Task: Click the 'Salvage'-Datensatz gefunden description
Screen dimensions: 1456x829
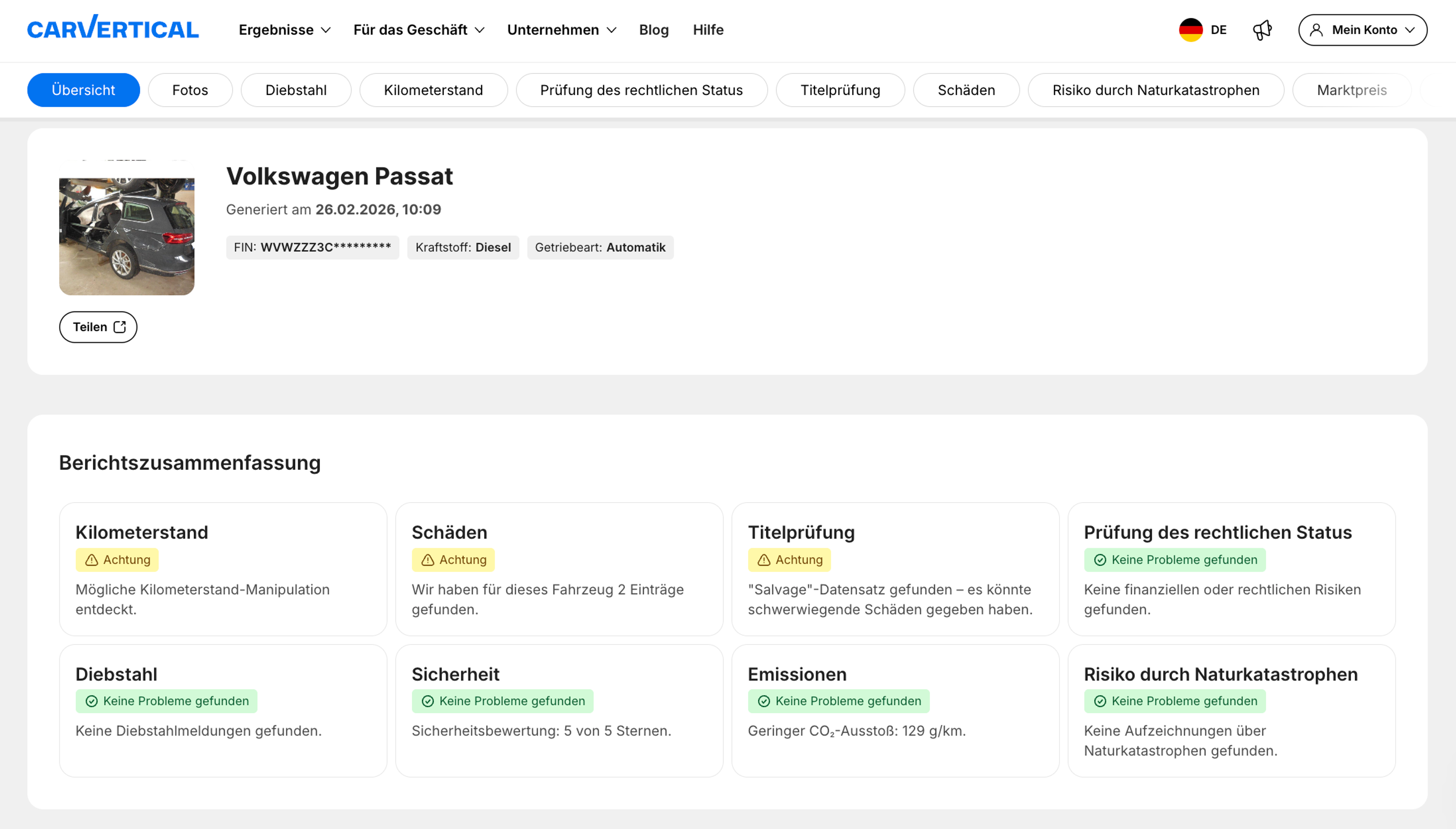Action: (890, 600)
